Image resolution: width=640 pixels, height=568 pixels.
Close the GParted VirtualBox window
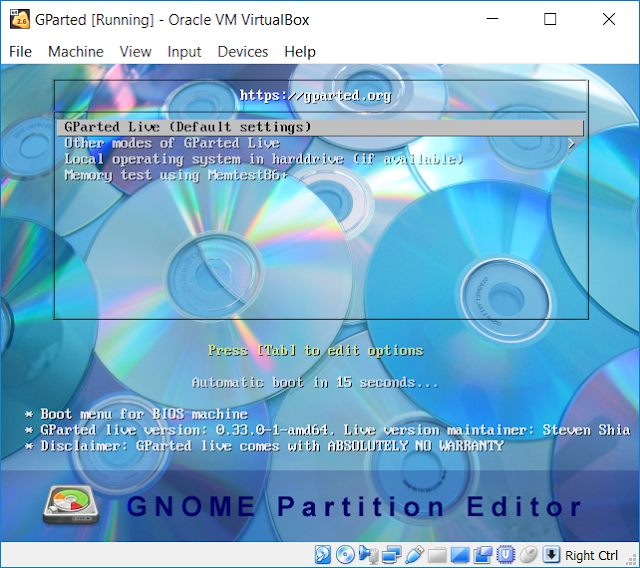(609, 19)
